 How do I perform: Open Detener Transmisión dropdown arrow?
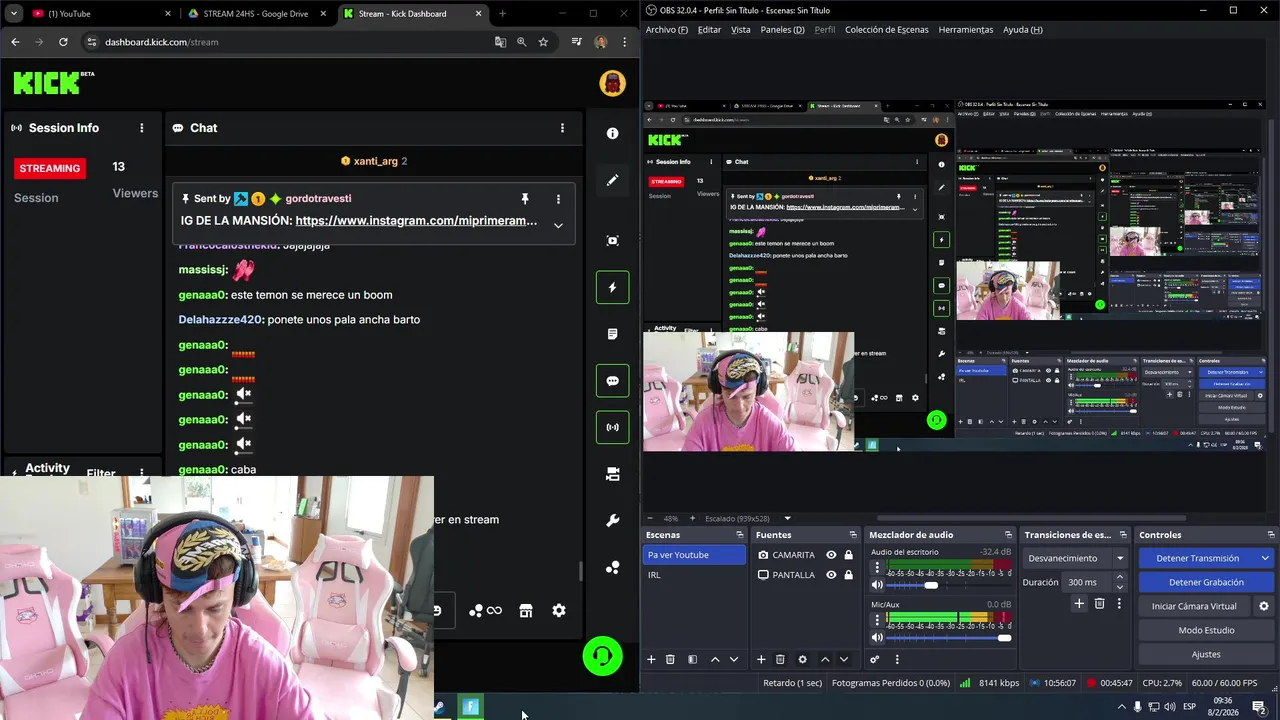(x=1264, y=558)
